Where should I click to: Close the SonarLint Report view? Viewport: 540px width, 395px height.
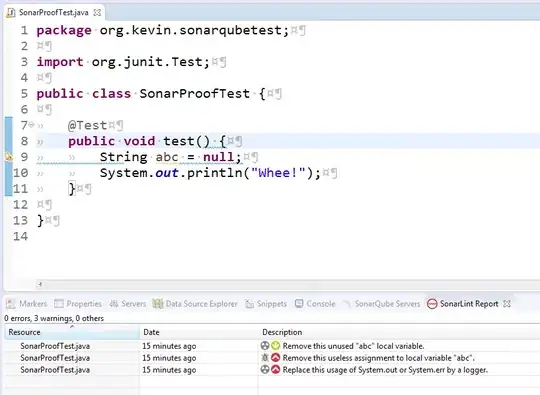click(507, 304)
